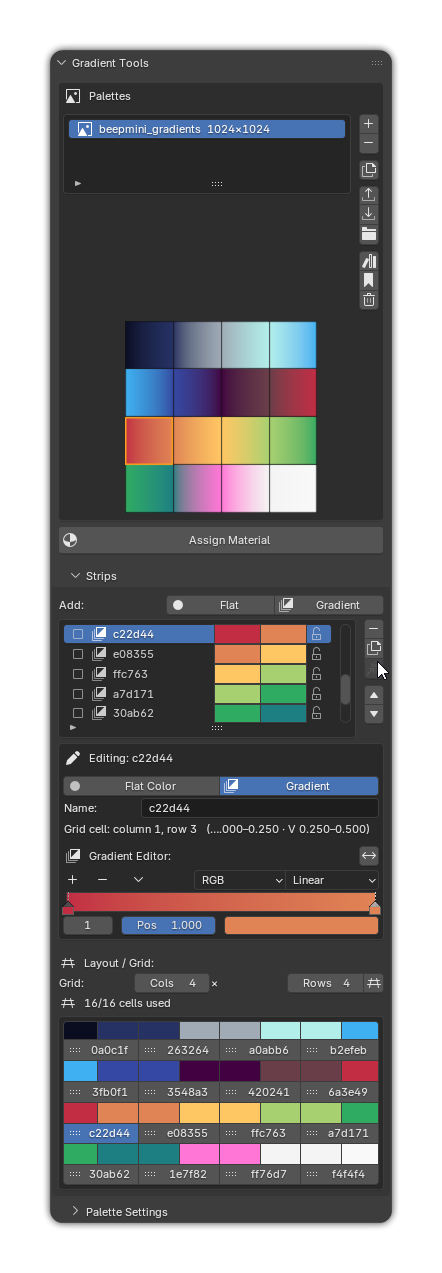
Task: Add a new palette with plus icon
Action: (369, 124)
